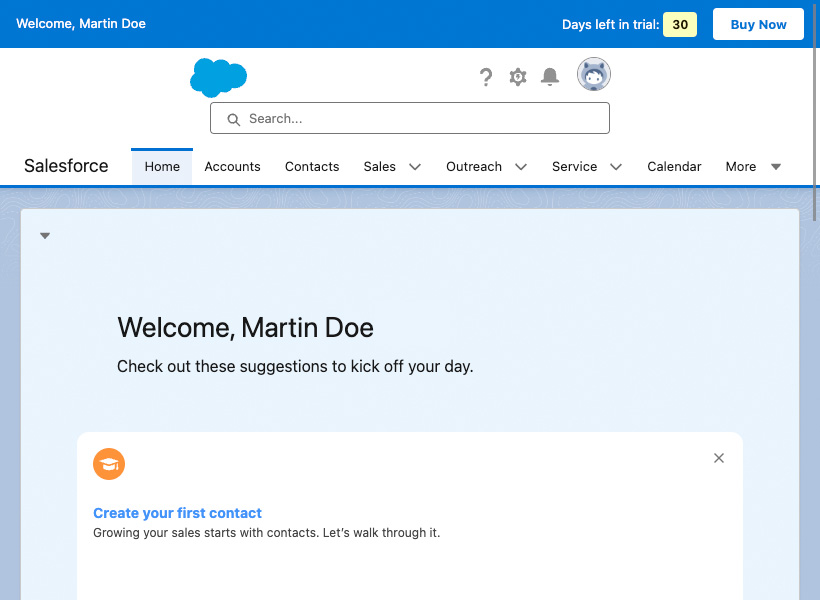Open the Setup gear icon

(x=518, y=77)
